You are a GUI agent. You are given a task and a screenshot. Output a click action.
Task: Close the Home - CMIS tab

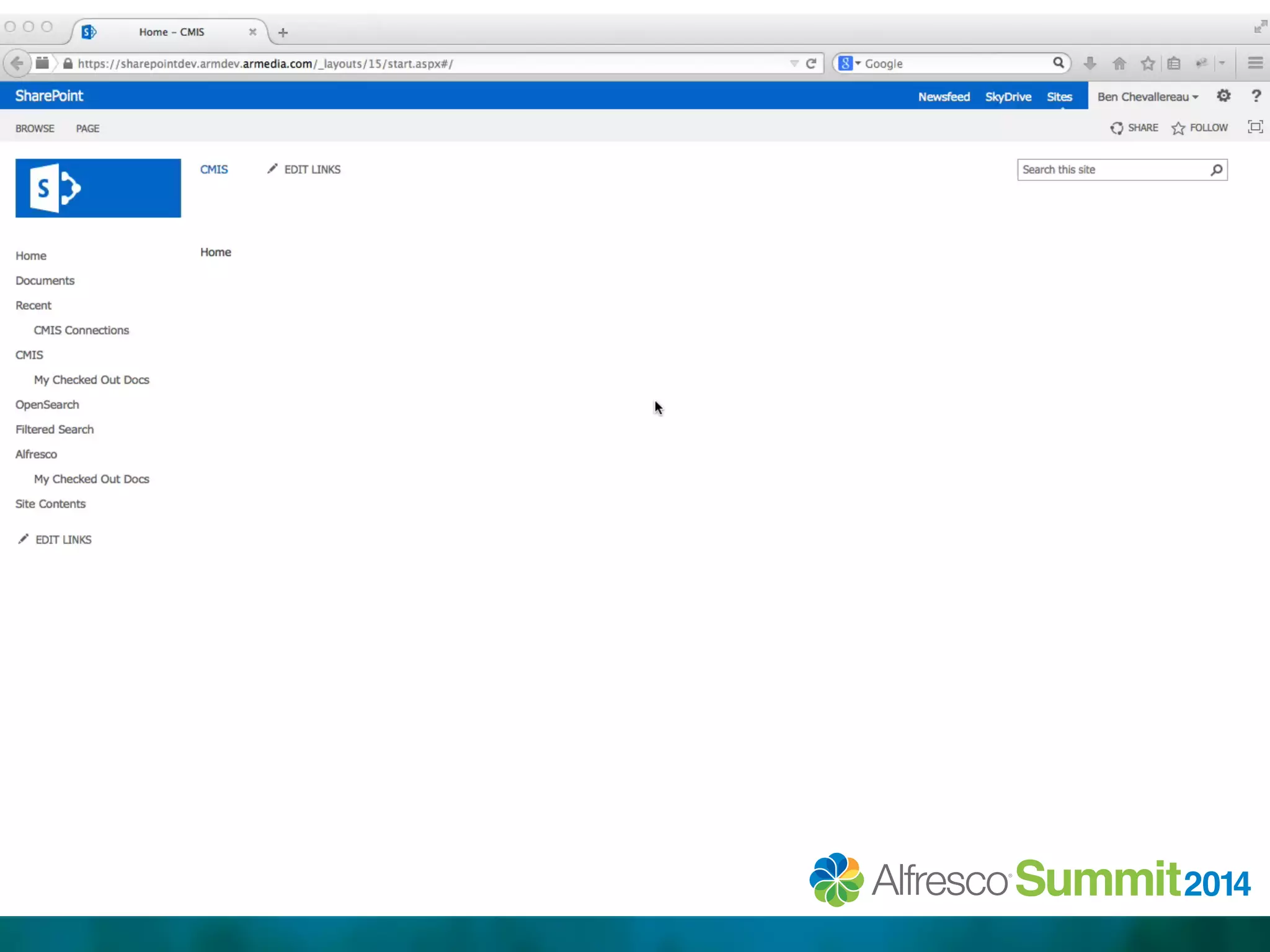point(252,32)
